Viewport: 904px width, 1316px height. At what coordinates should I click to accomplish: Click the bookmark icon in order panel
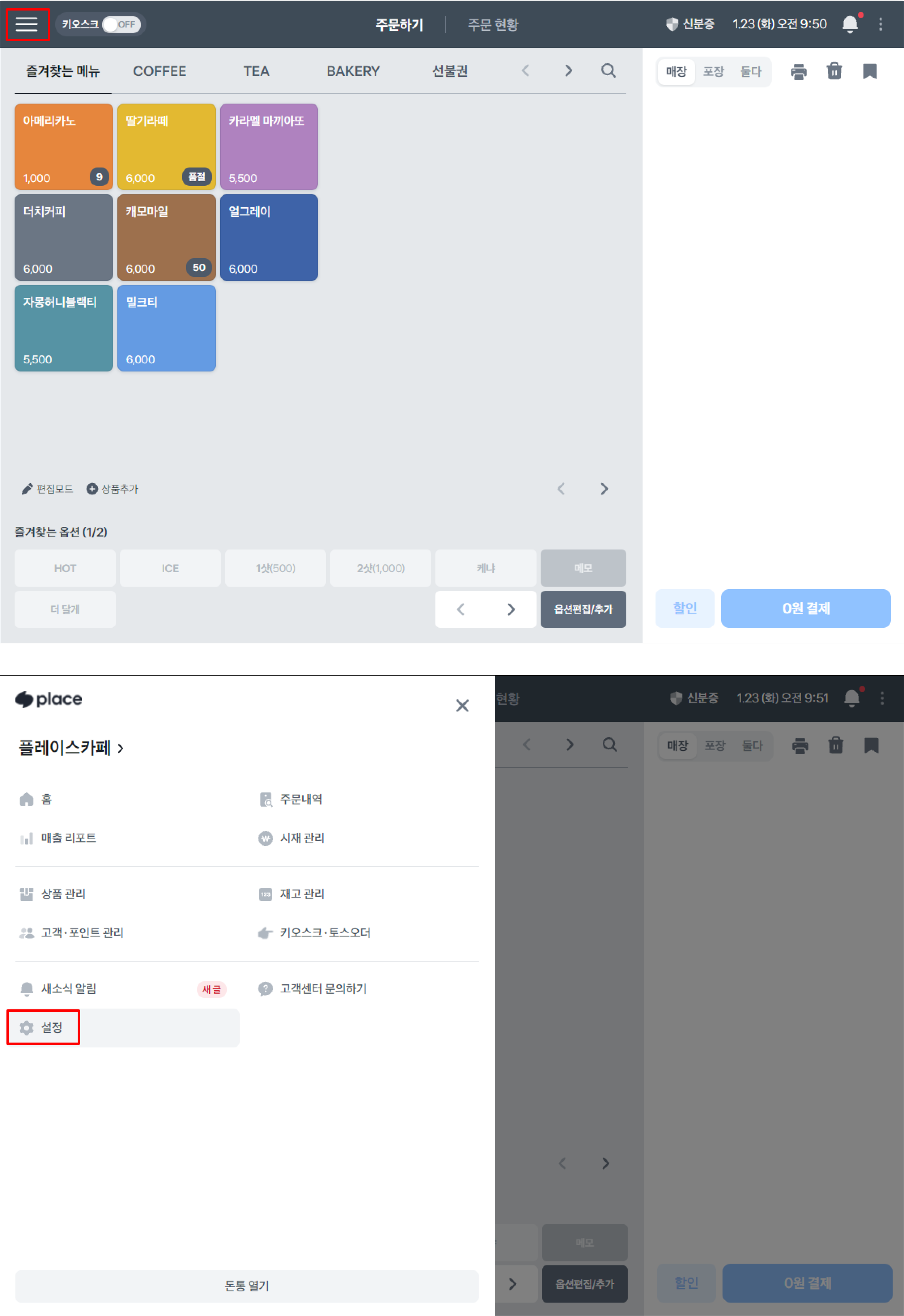(x=869, y=71)
